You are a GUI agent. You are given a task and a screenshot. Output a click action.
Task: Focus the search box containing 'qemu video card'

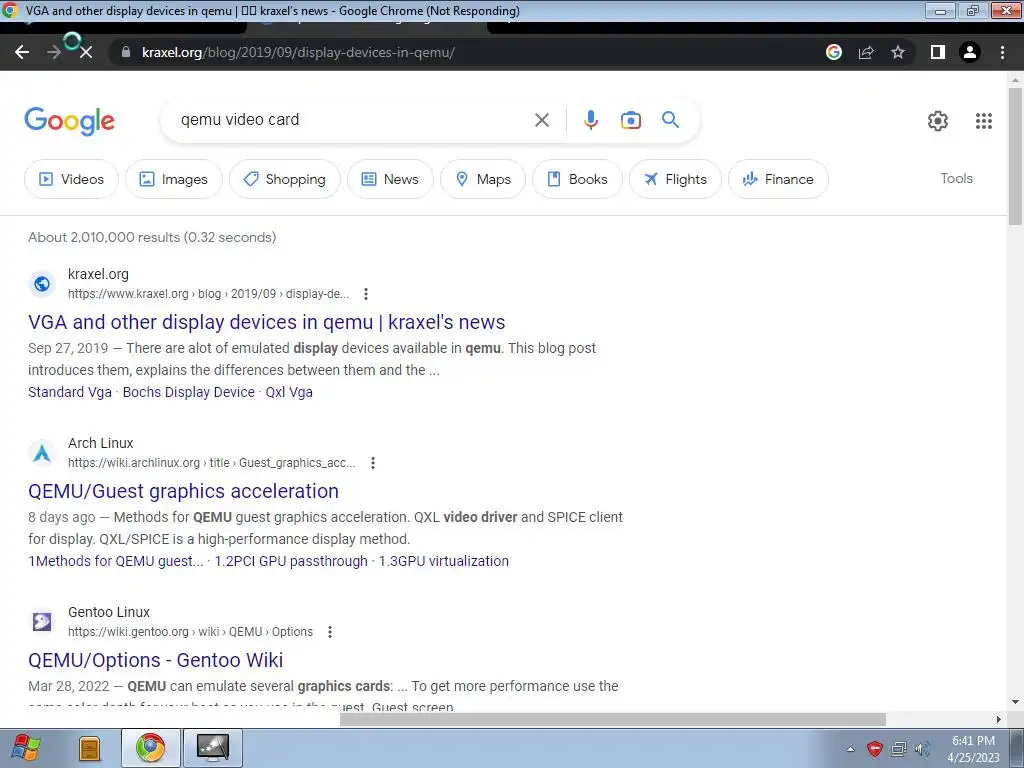click(353, 120)
